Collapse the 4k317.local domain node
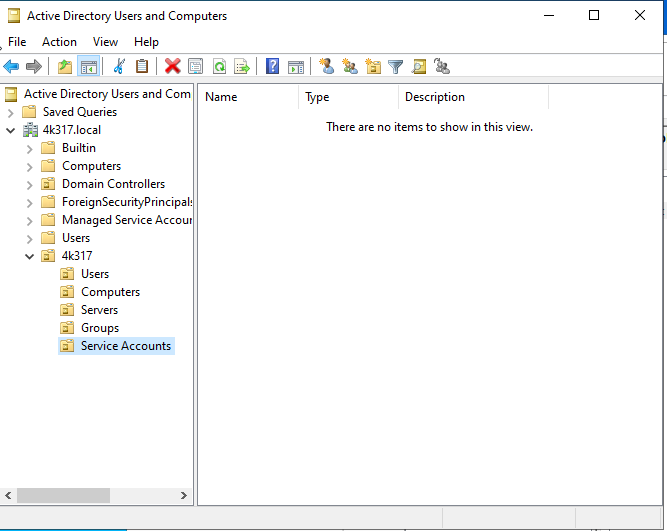Image resolution: width=667 pixels, height=531 pixels. click(10, 130)
